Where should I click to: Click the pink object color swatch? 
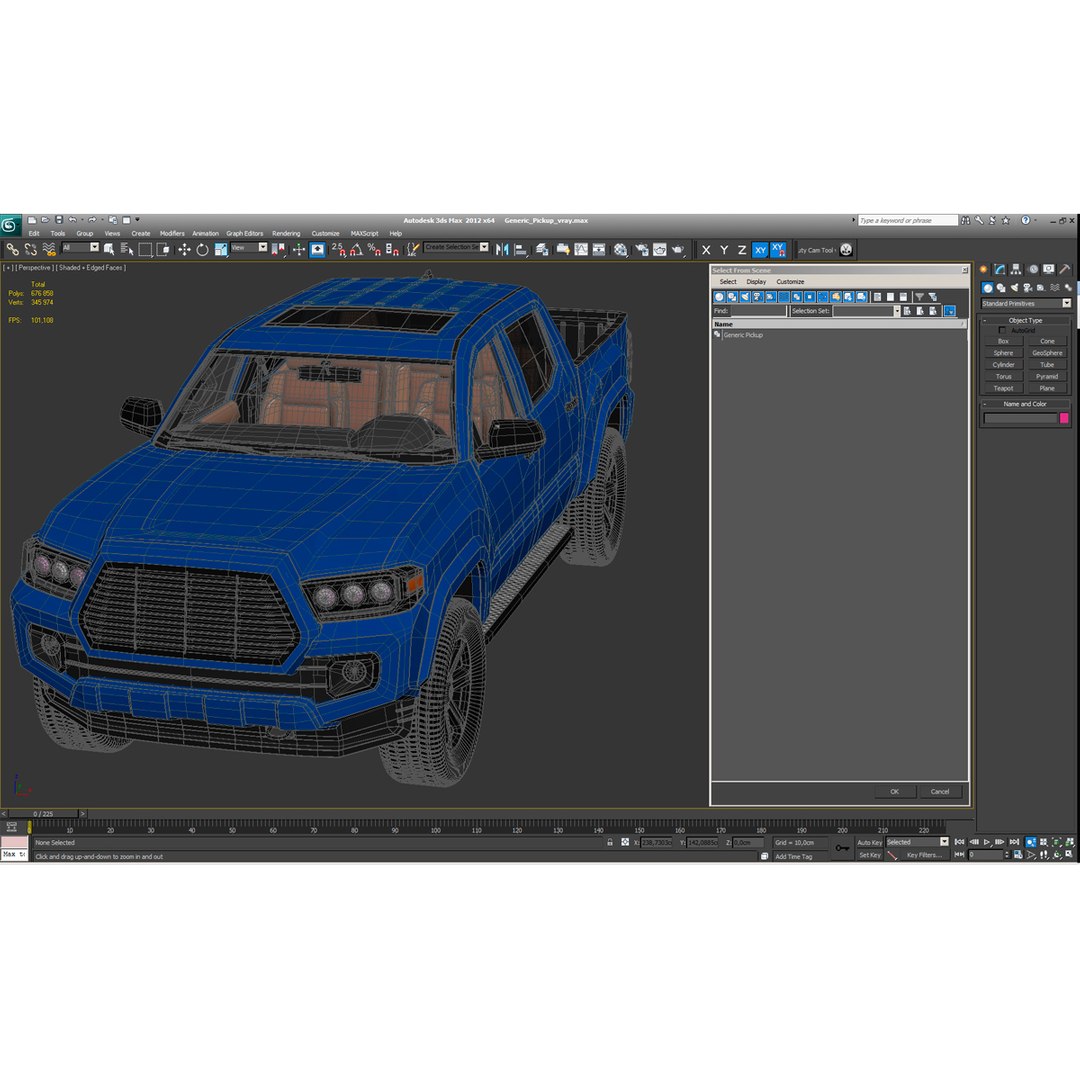pyautogui.click(x=1064, y=418)
